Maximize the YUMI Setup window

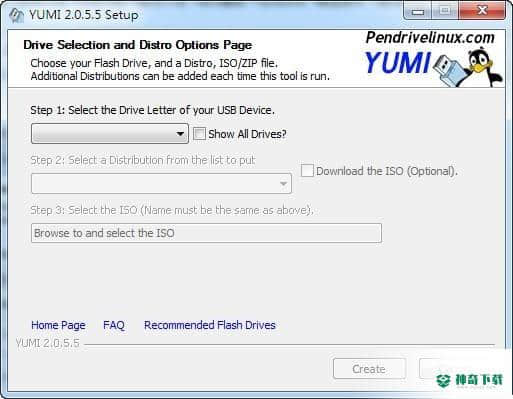[x=445, y=12]
